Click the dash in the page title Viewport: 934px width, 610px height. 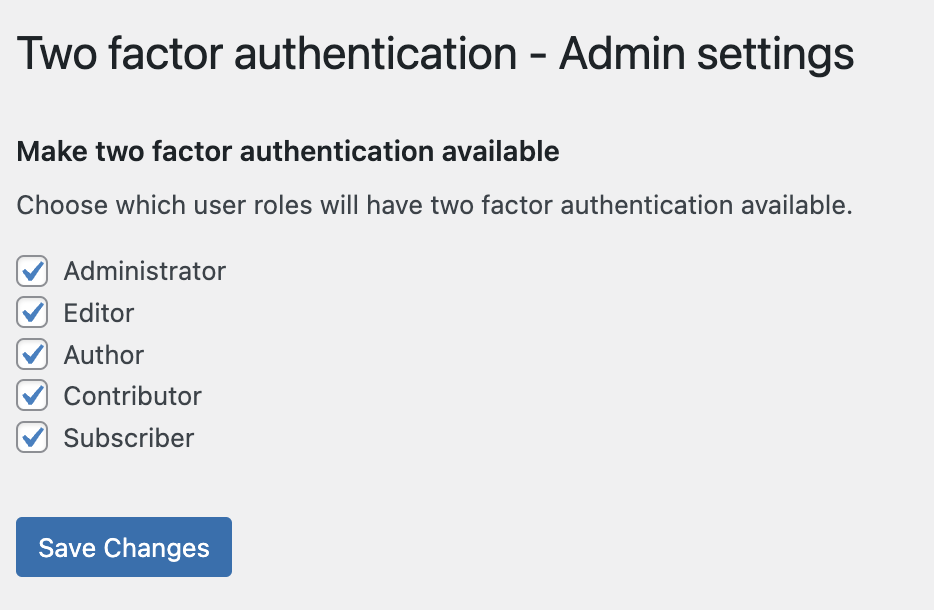(x=538, y=57)
